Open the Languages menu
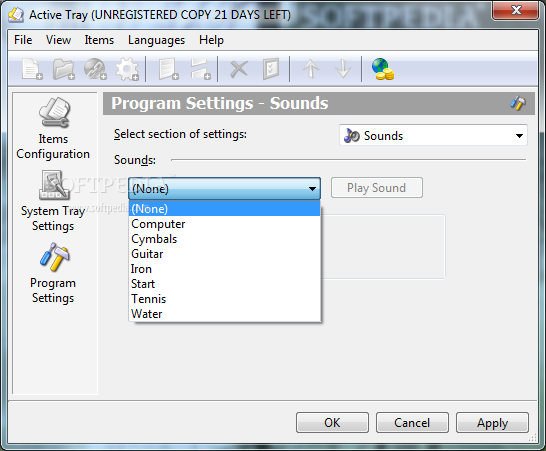Image resolution: width=546 pixels, height=451 pixels. click(156, 40)
